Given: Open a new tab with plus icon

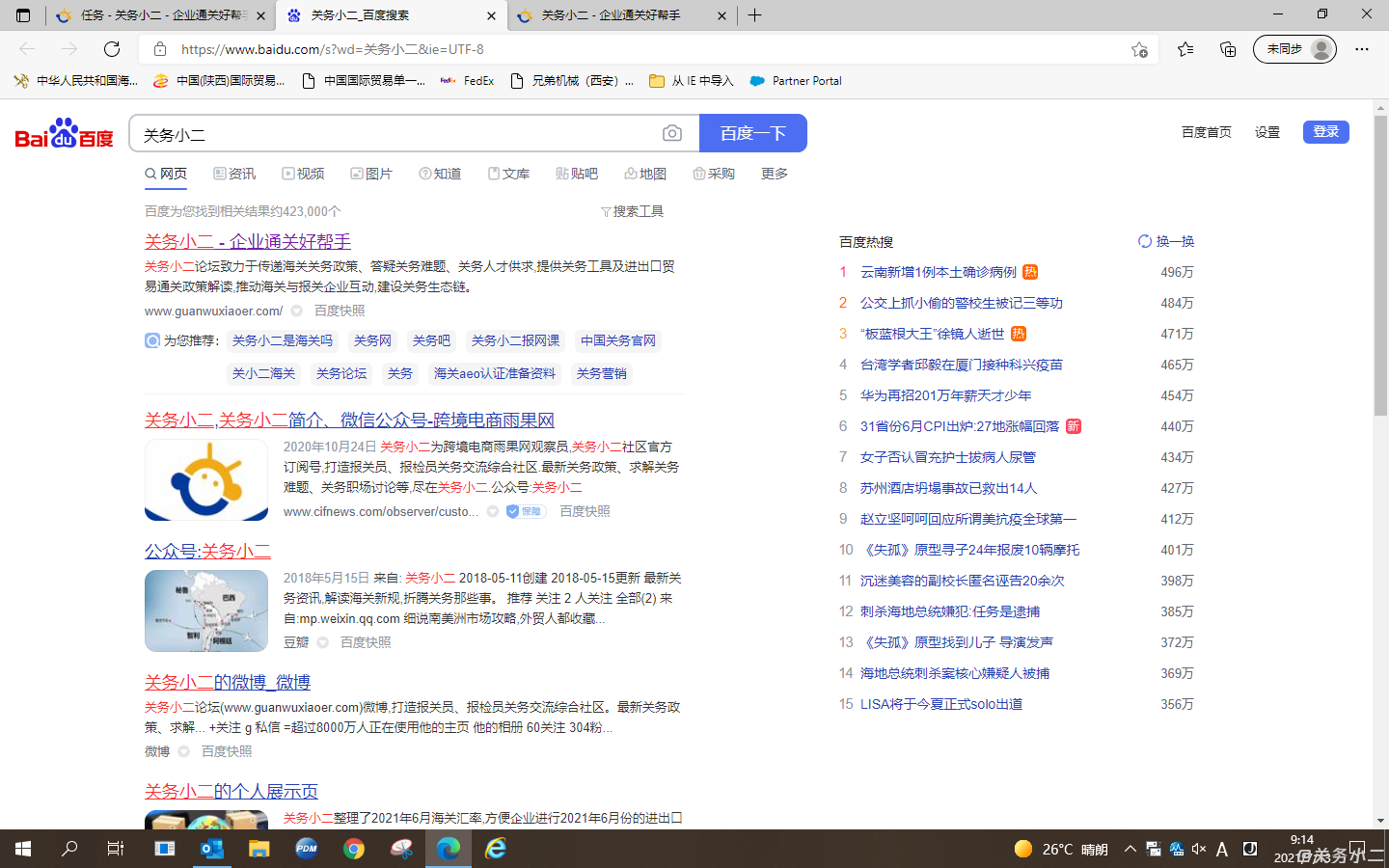Looking at the screenshot, I should [755, 15].
